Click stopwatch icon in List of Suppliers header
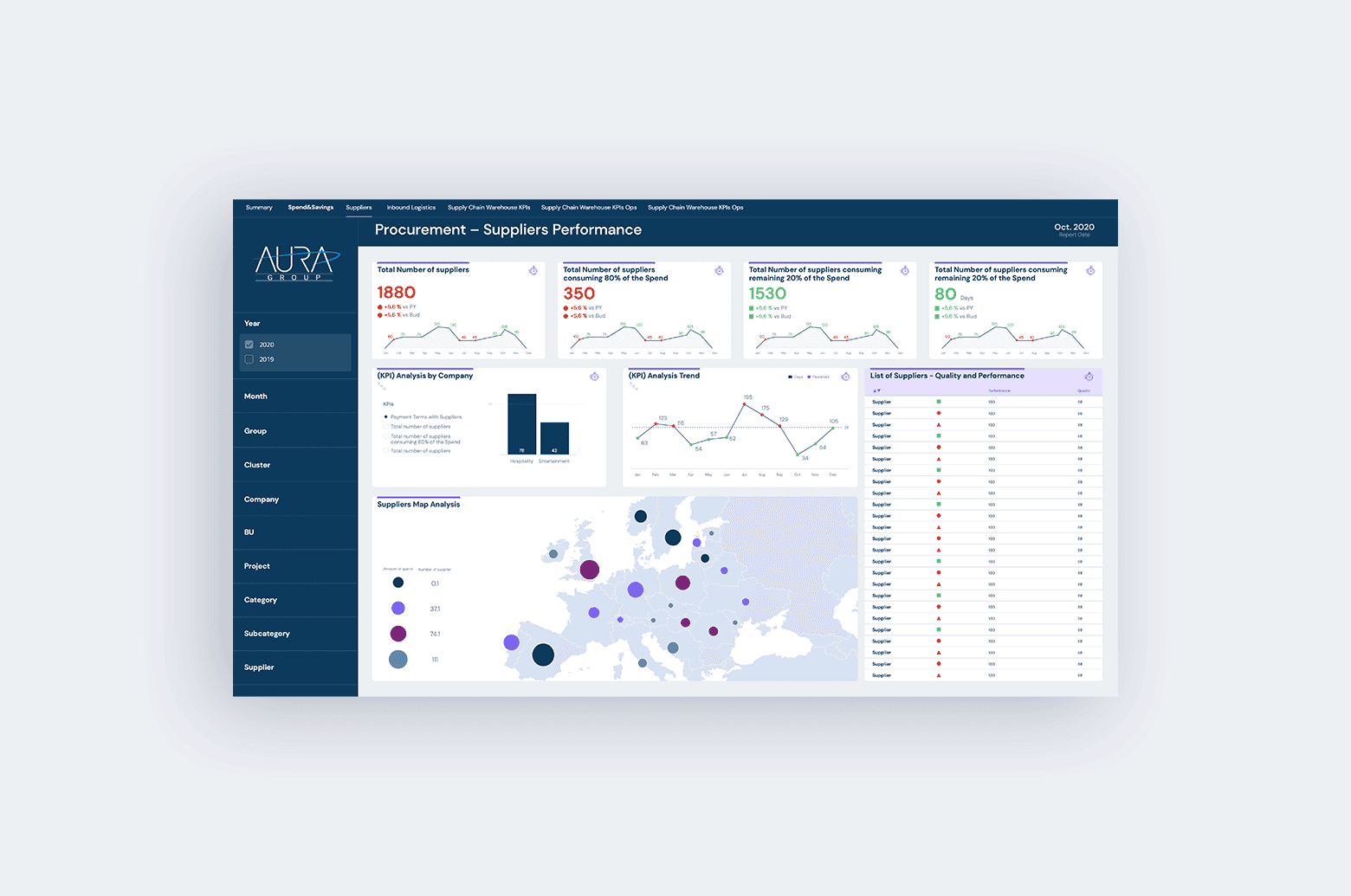The width and height of the screenshot is (1351, 896). click(1089, 377)
